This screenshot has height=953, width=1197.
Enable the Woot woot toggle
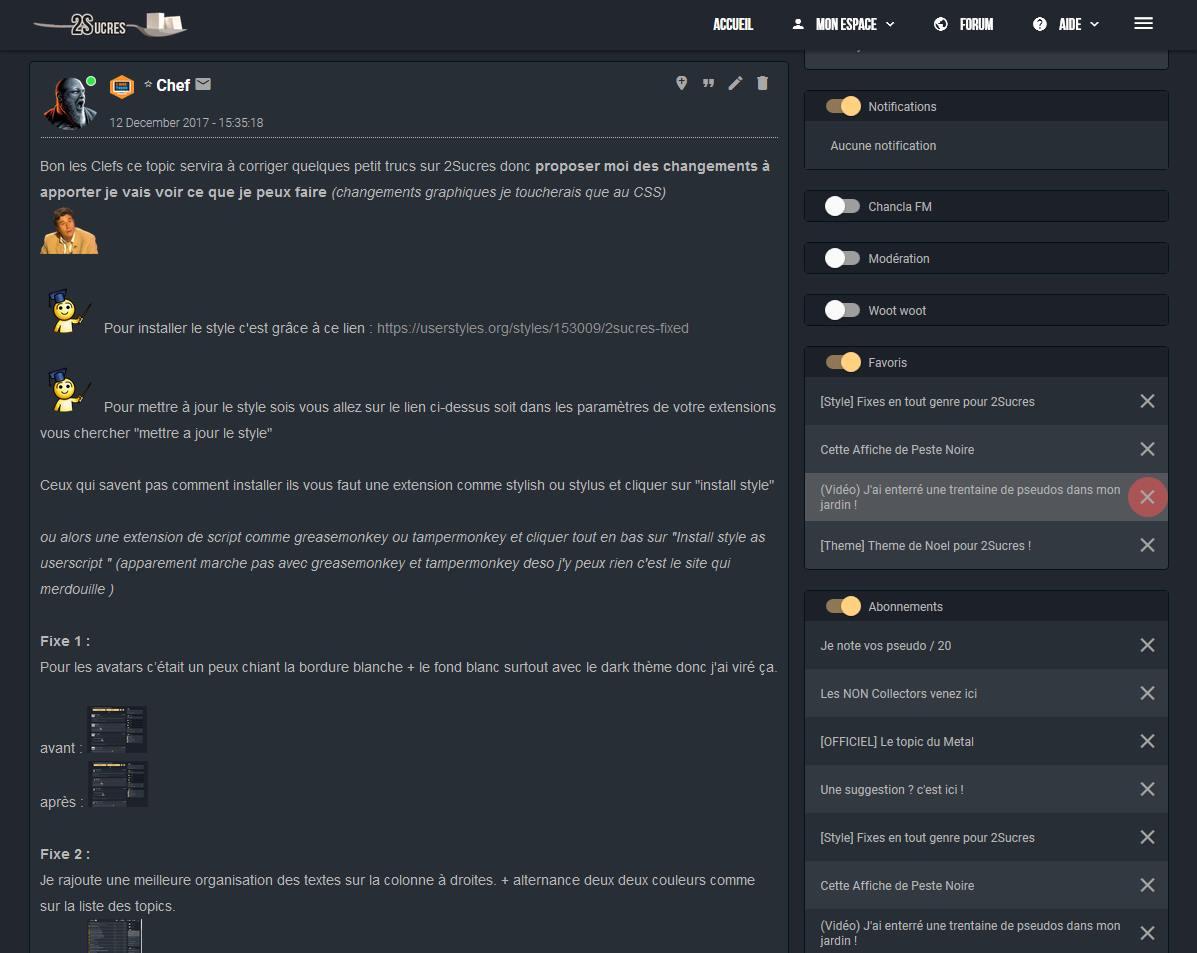pyautogui.click(x=842, y=310)
